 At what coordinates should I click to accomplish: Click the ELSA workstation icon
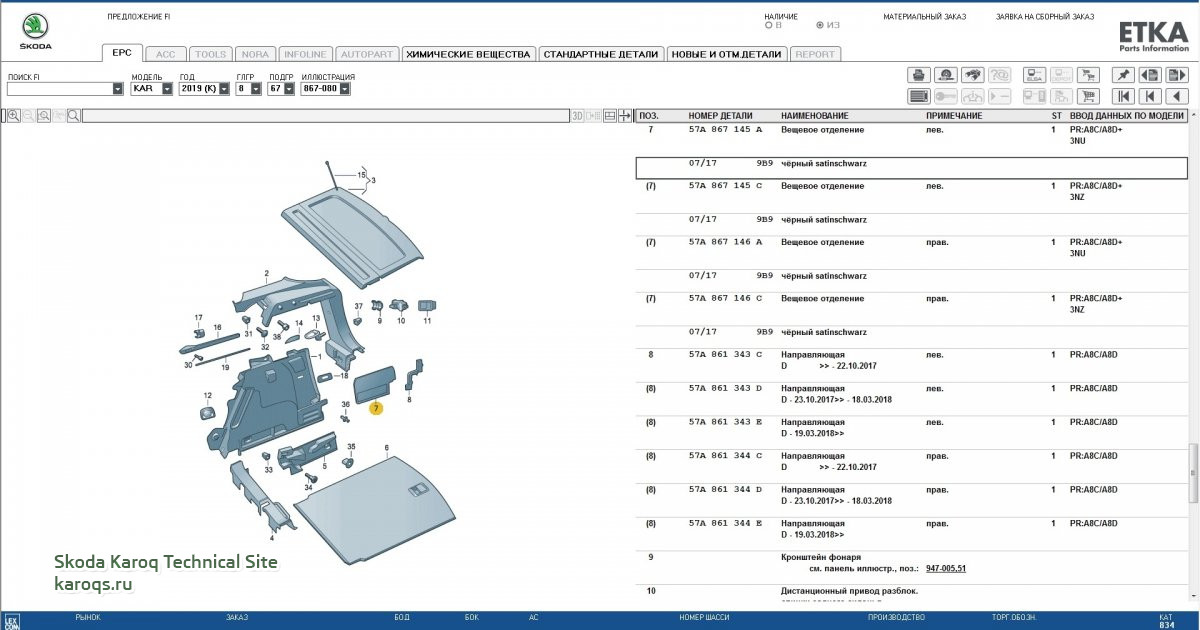coord(1034,75)
